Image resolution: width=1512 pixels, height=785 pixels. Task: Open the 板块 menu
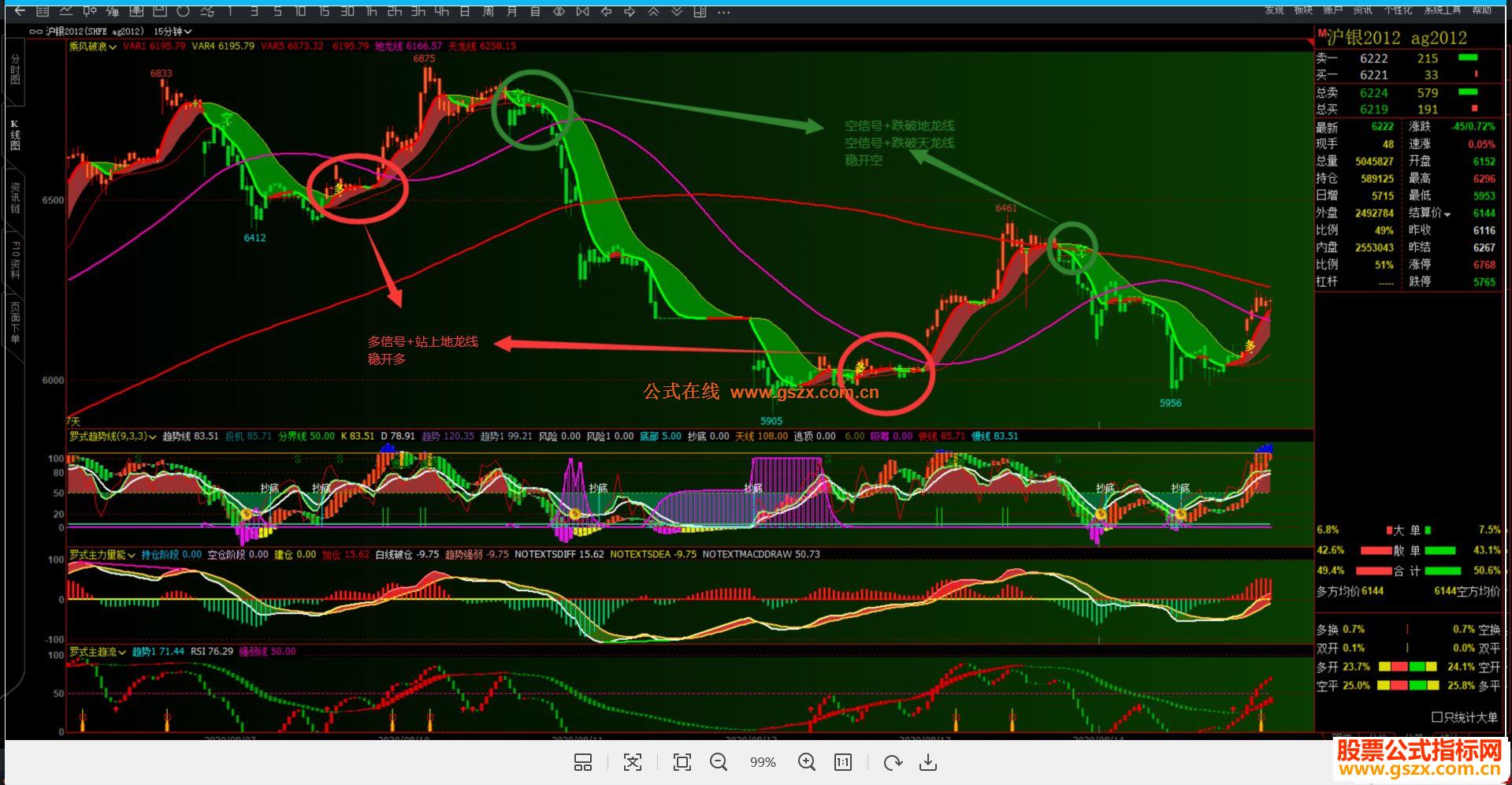[x=1303, y=10]
